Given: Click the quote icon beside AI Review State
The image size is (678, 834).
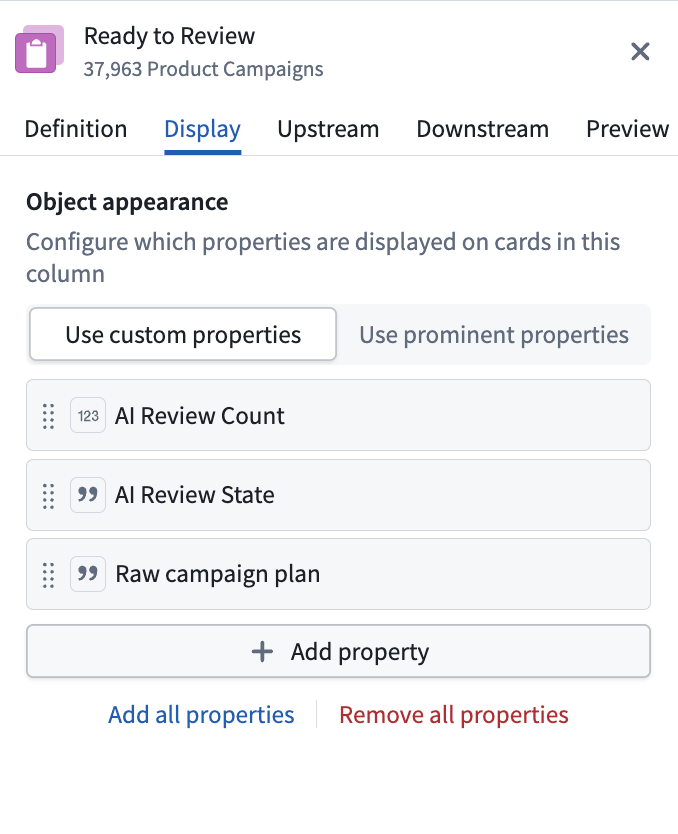Looking at the screenshot, I should (x=88, y=495).
